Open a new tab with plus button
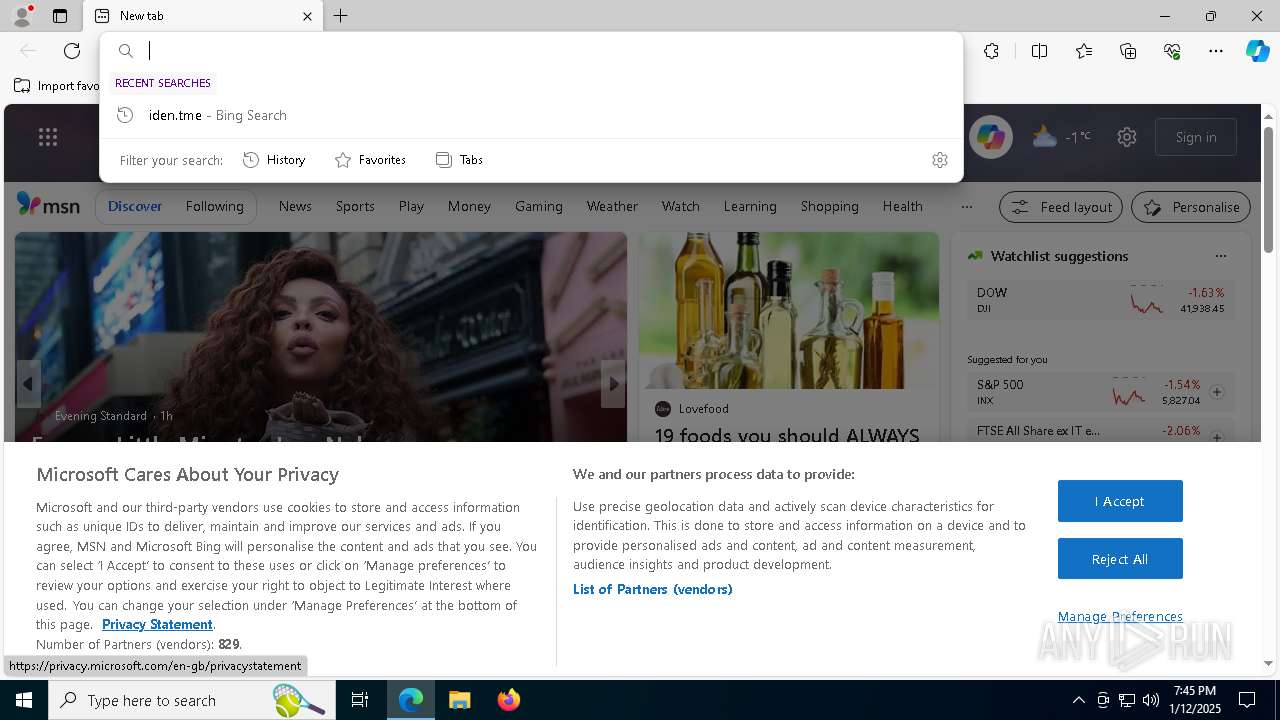The width and height of the screenshot is (1280, 720). (341, 16)
